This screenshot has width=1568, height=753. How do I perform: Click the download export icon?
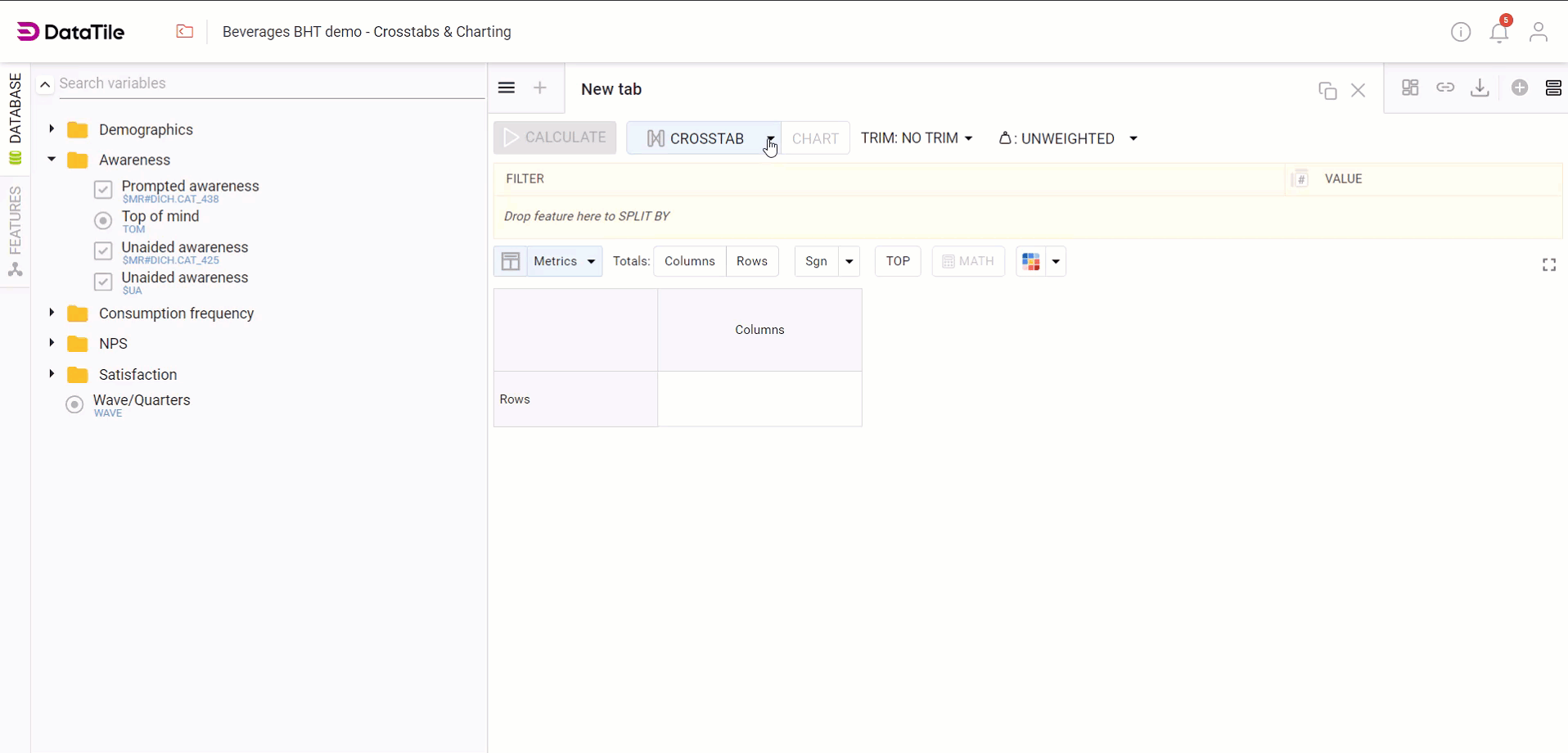coord(1480,88)
